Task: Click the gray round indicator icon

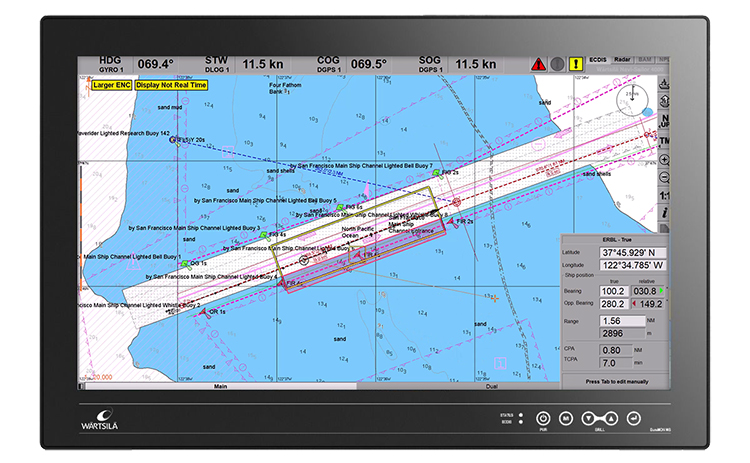Action: tap(557, 62)
